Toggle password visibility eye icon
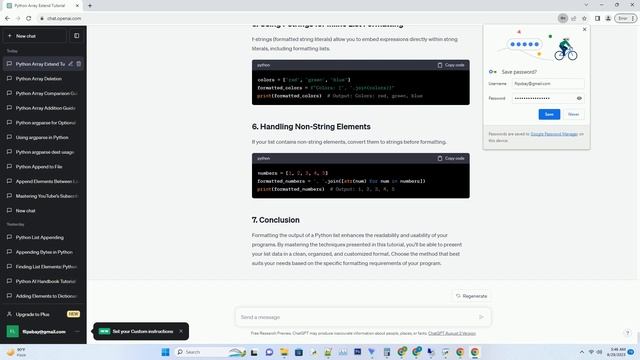640x360 pixels. pyautogui.click(x=579, y=98)
